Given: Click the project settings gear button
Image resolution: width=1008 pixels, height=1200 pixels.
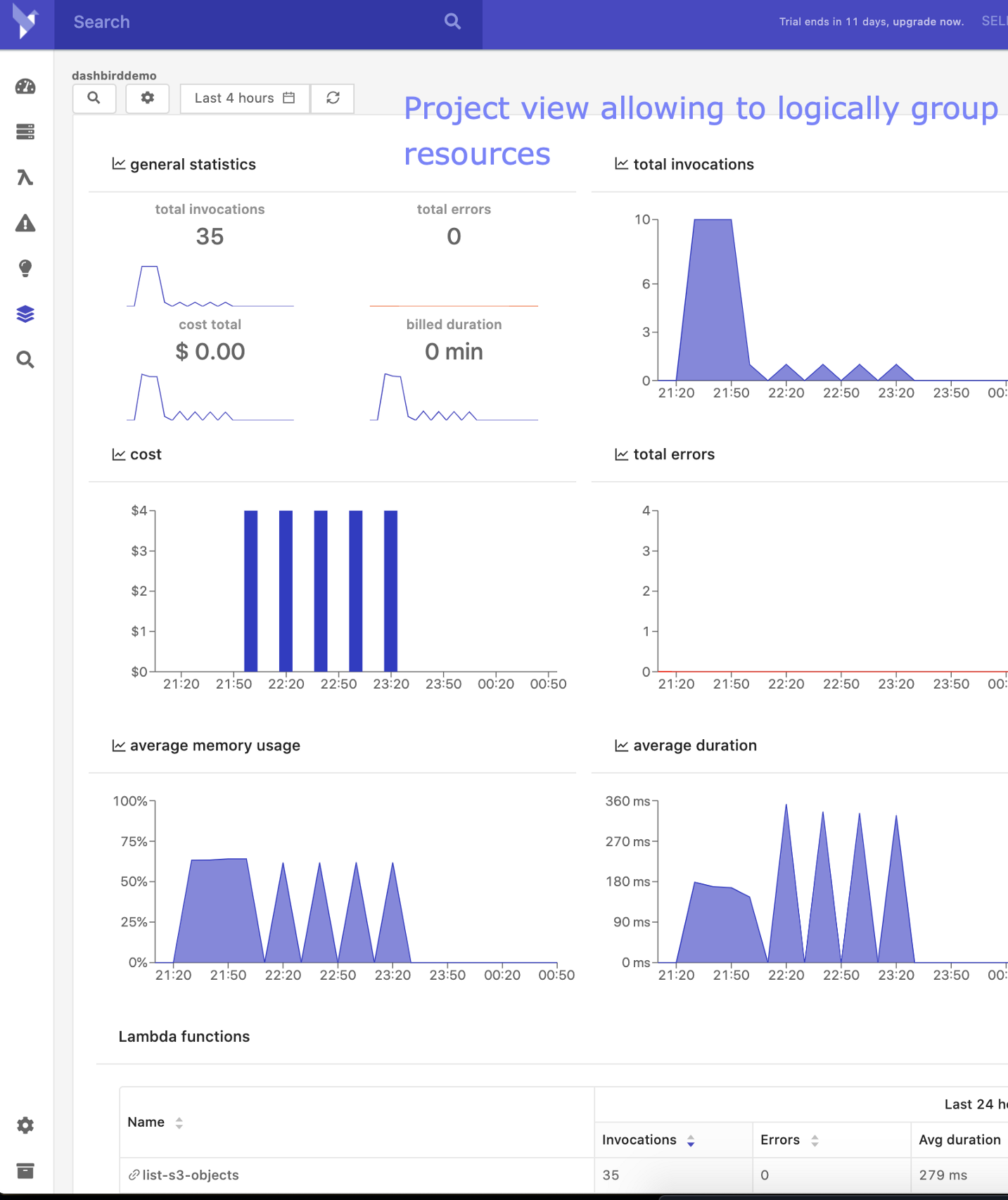Looking at the screenshot, I should click(x=148, y=98).
